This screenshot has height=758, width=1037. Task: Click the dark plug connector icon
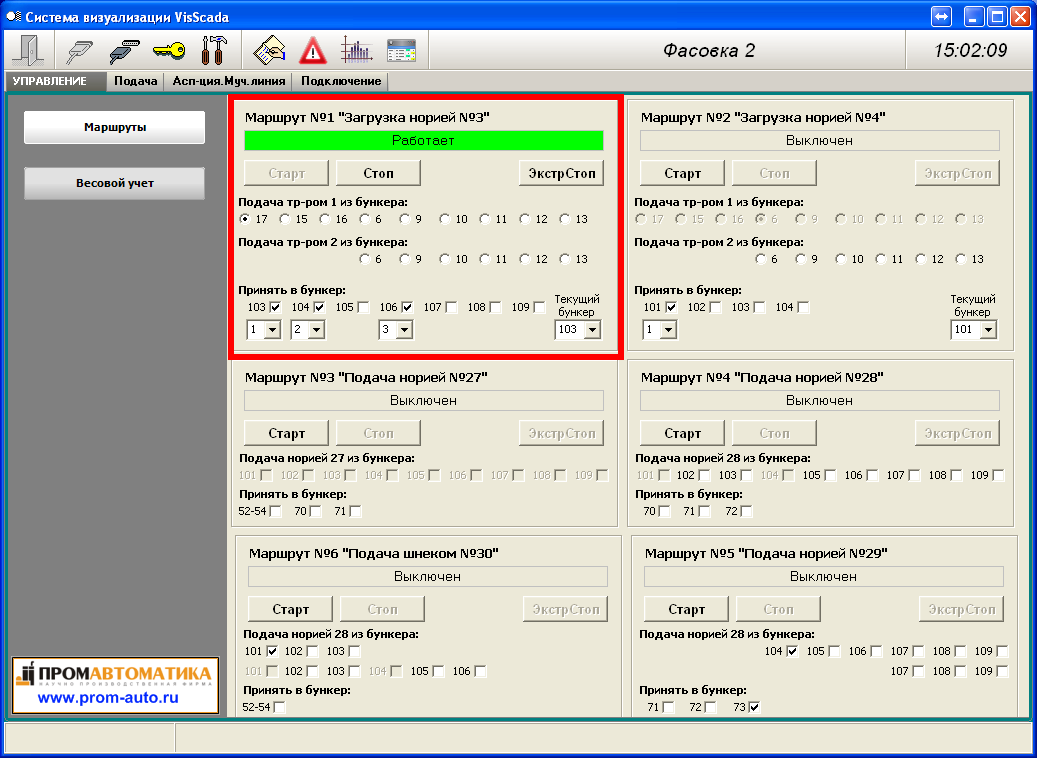pyautogui.click(x=123, y=50)
